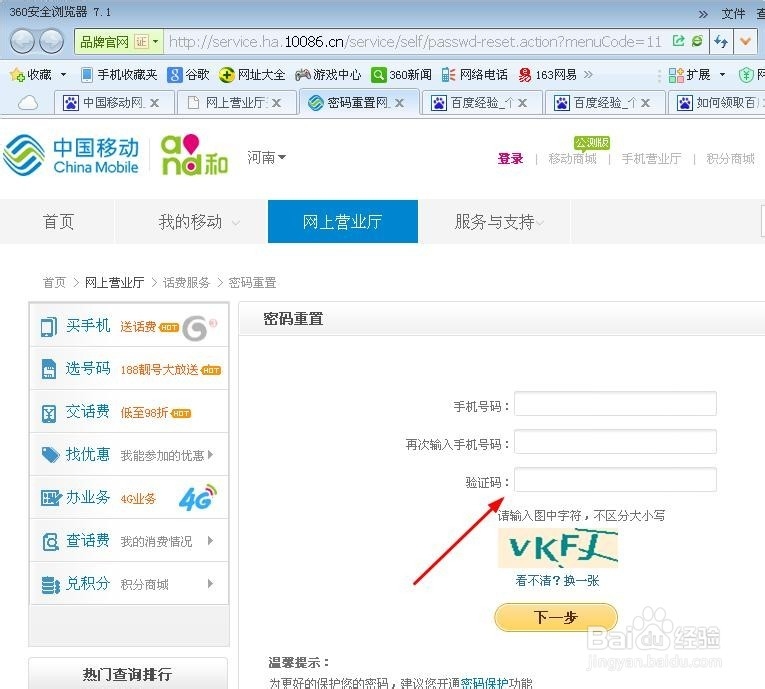Image resolution: width=765 pixels, height=689 pixels.
Task: Open 选号码 sidebar item
Action: pos(129,368)
